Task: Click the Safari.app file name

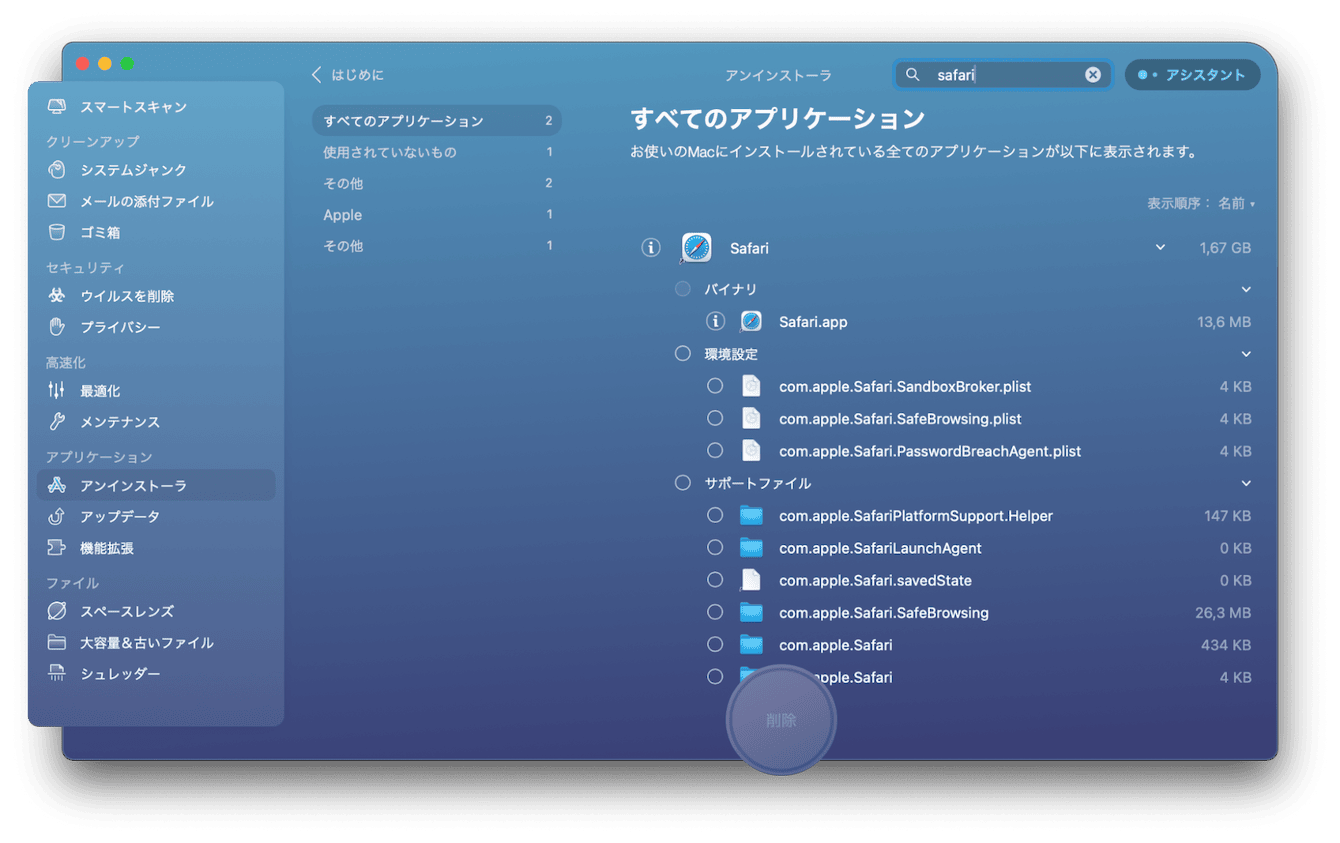Action: pos(813,322)
